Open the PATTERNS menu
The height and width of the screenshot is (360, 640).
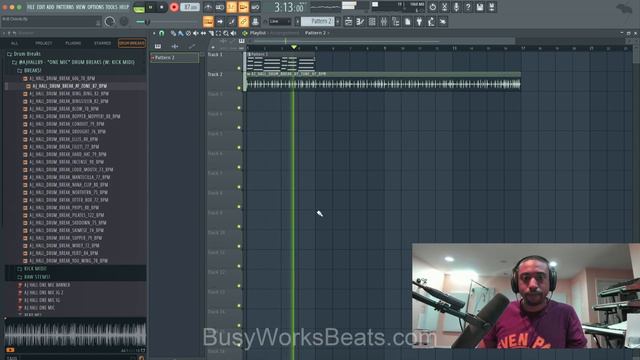coord(64,7)
